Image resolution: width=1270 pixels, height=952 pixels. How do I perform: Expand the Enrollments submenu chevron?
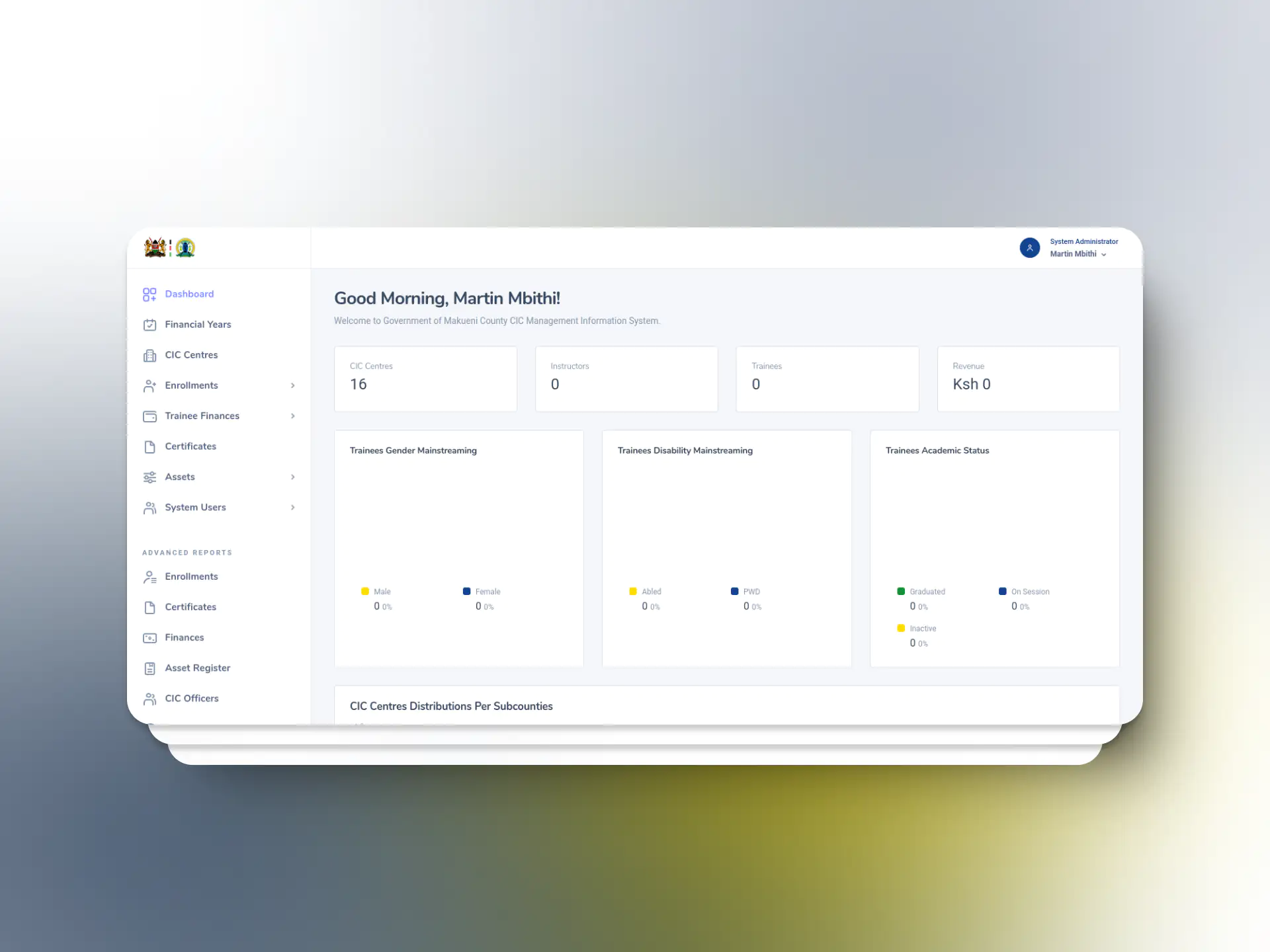click(292, 385)
